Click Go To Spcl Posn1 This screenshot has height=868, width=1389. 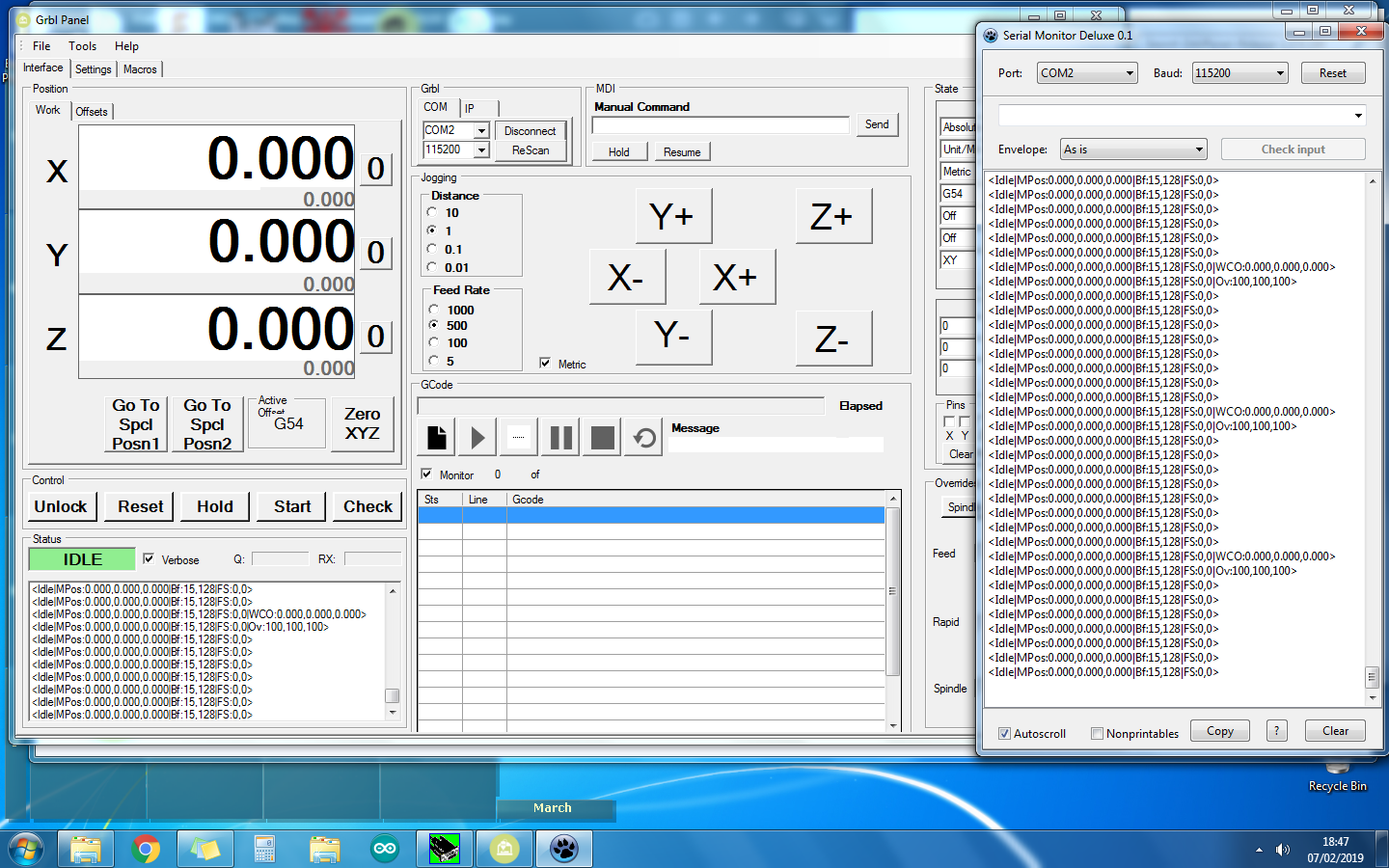[136, 423]
